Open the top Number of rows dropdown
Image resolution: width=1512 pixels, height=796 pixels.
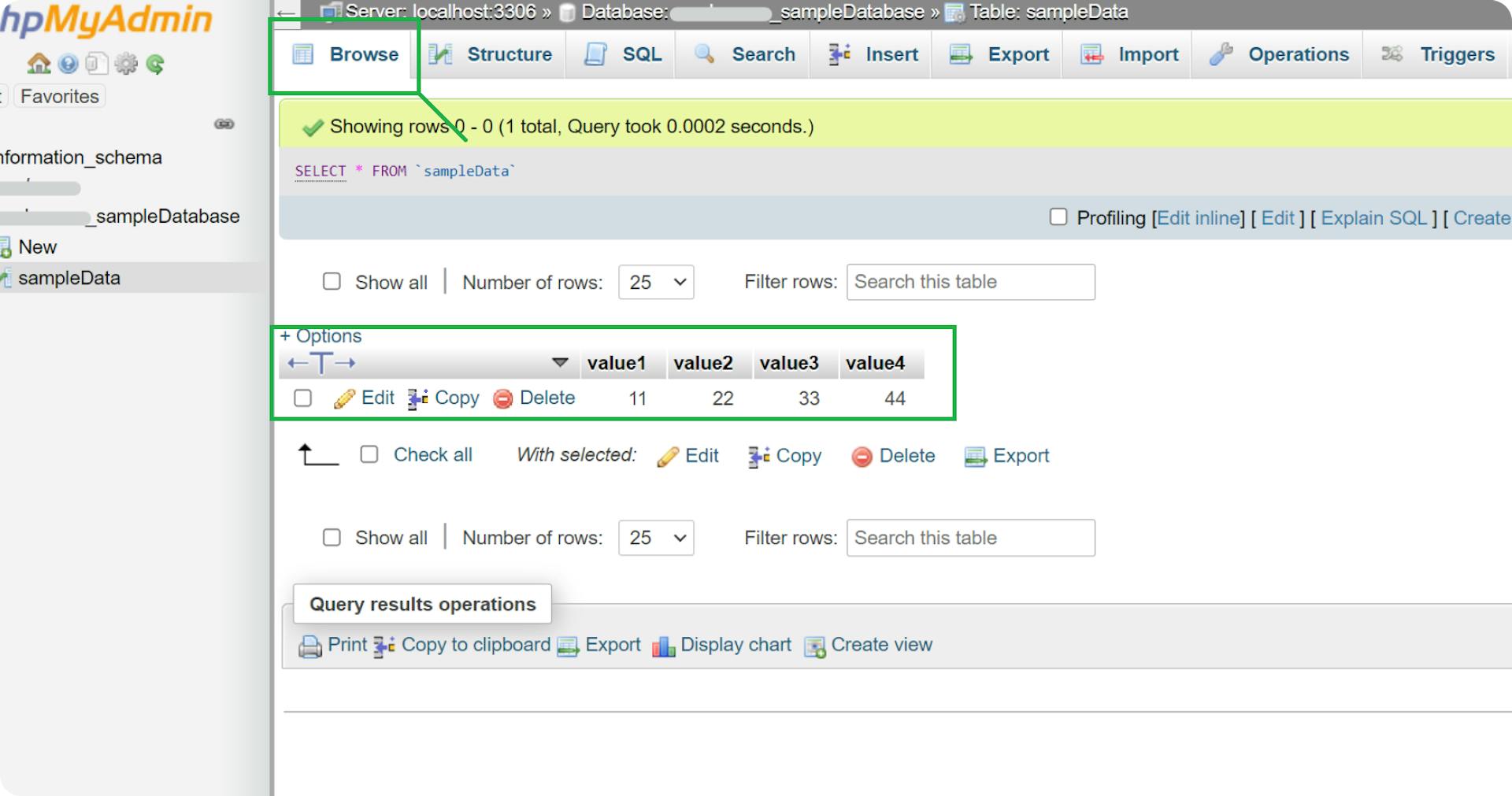click(x=656, y=282)
